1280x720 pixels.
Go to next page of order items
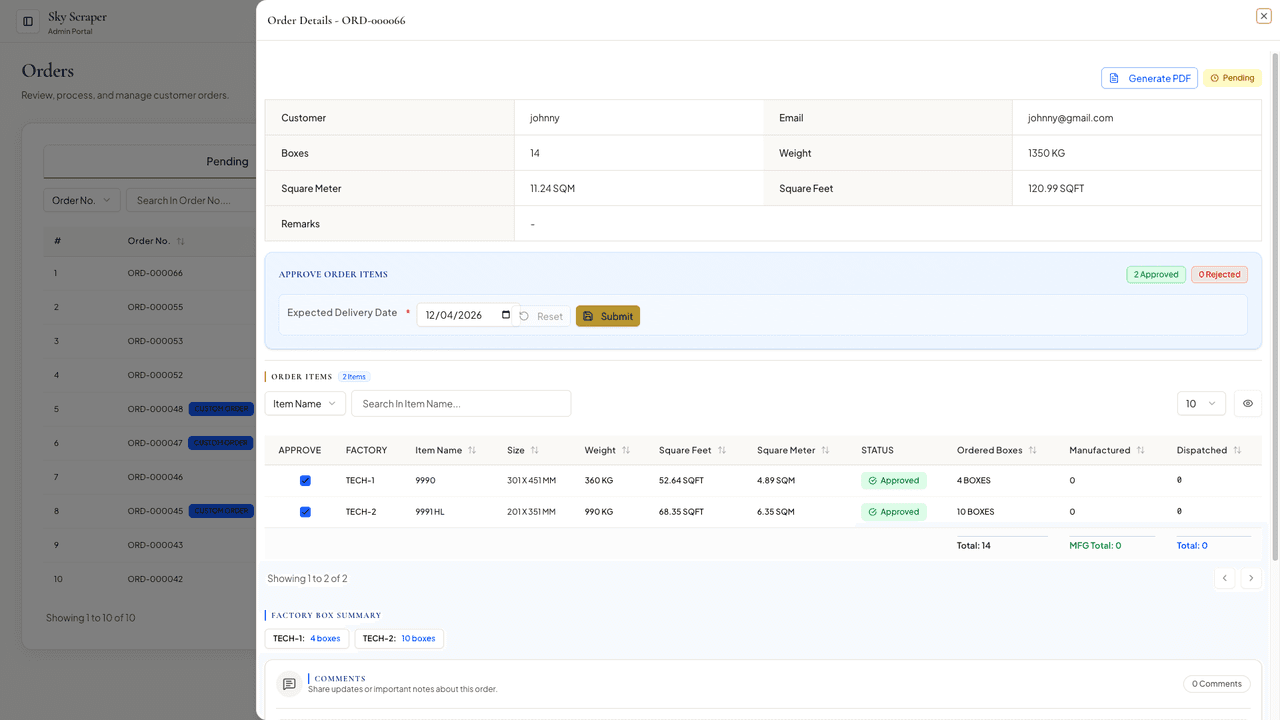coord(1251,578)
